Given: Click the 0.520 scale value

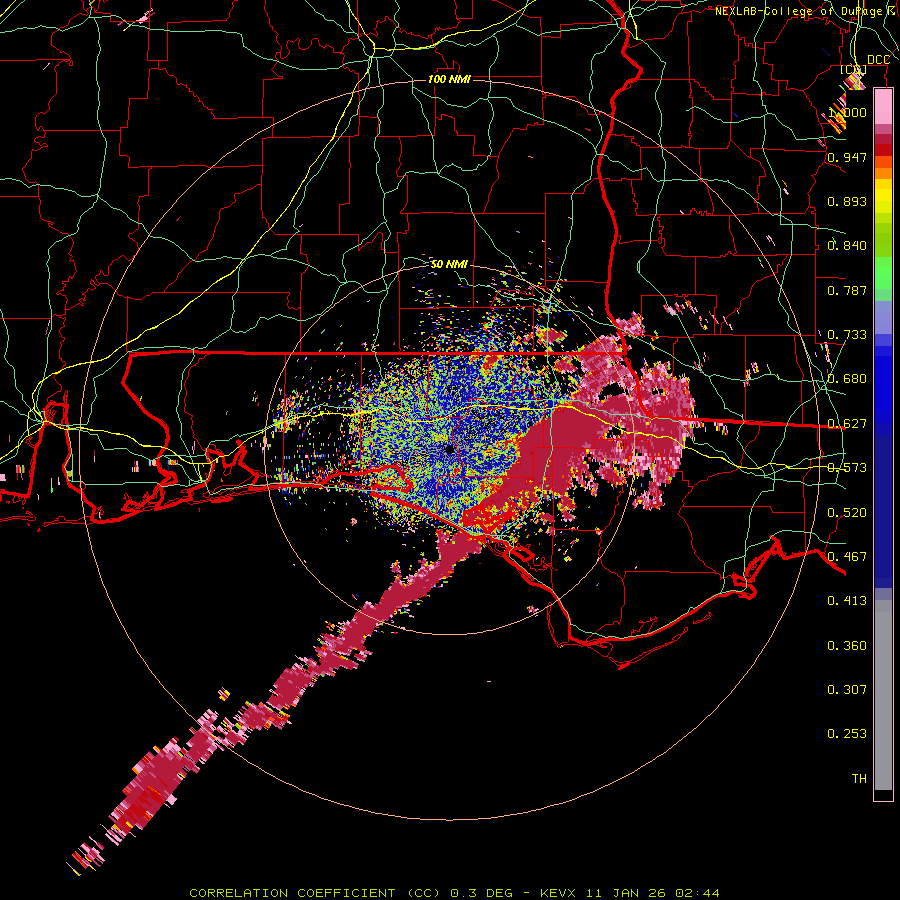Looking at the screenshot, I should [847, 512].
